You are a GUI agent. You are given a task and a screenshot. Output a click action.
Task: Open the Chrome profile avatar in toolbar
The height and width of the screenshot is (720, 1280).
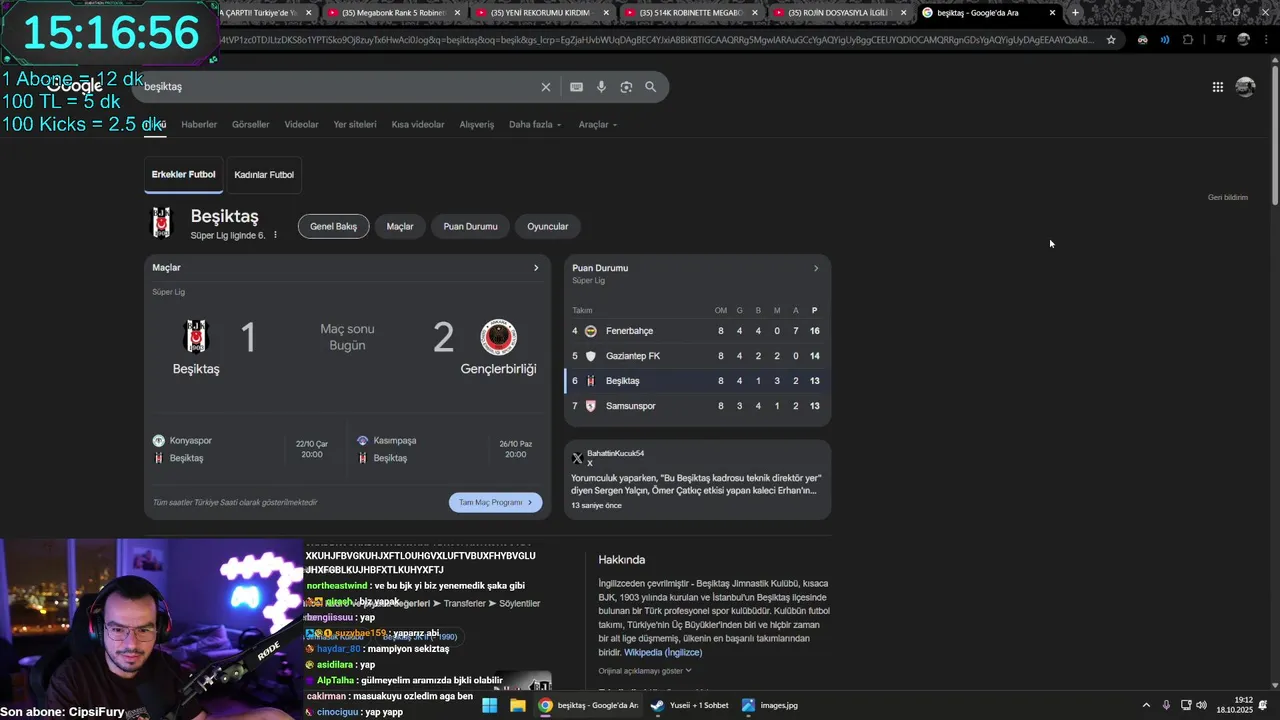[x=1243, y=40]
